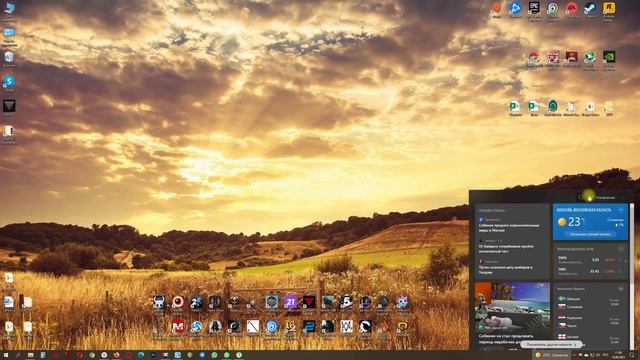Select the pink-blue creature game icon
640x360 pixels.
(x=403, y=302)
